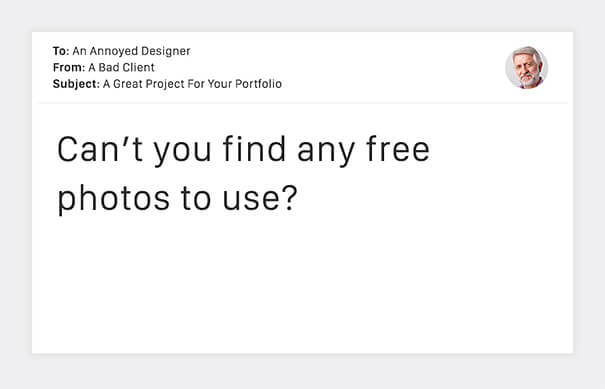
Task: Click the word "Portfolio" in the subject line
Action: (x=259, y=84)
